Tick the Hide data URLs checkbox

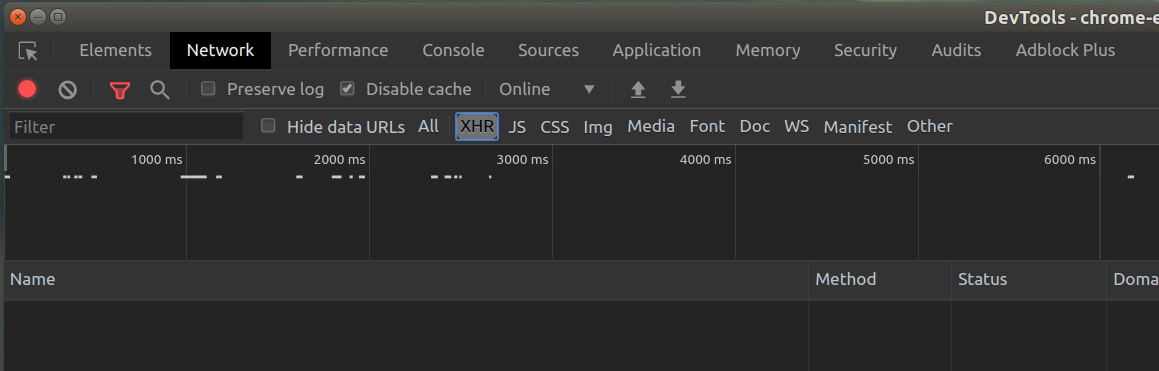point(268,126)
